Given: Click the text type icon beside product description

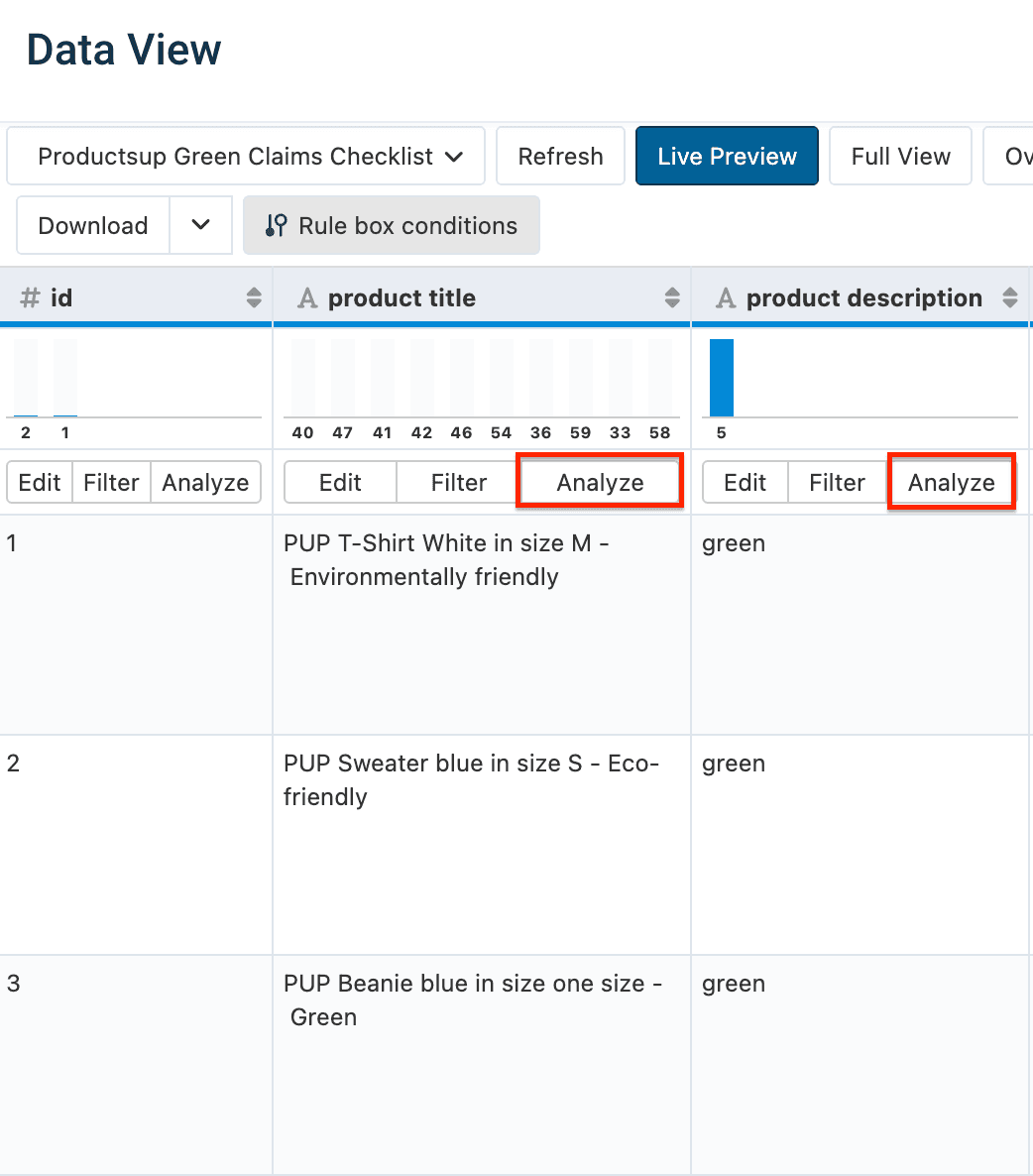Looking at the screenshot, I should pos(726,298).
